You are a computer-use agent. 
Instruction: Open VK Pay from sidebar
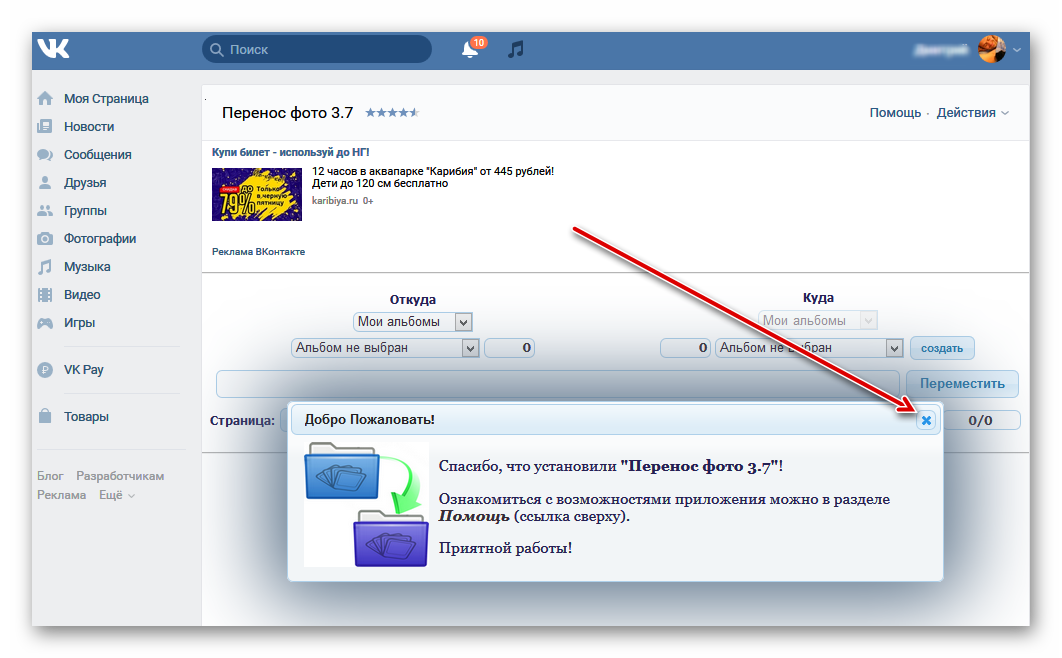coord(83,370)
